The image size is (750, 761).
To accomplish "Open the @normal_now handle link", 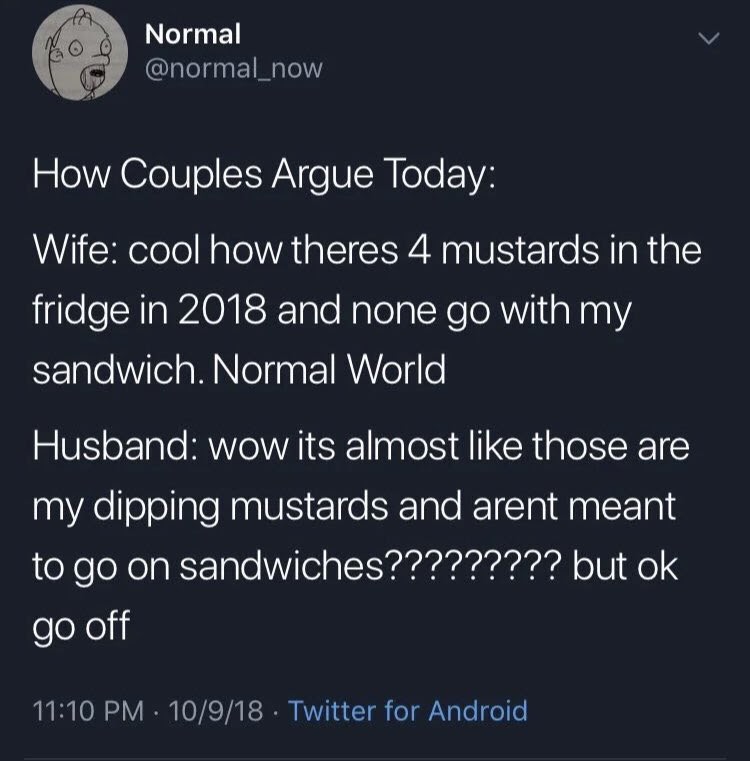I will tap(233, 69).
